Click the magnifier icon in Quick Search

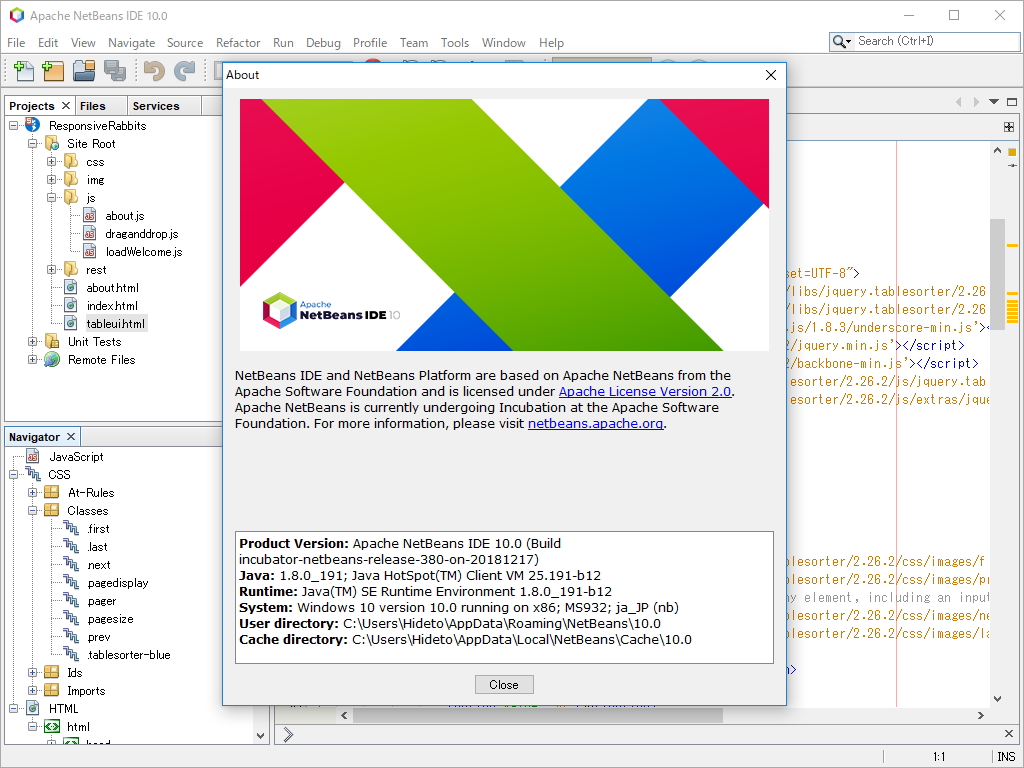[837, 41]
